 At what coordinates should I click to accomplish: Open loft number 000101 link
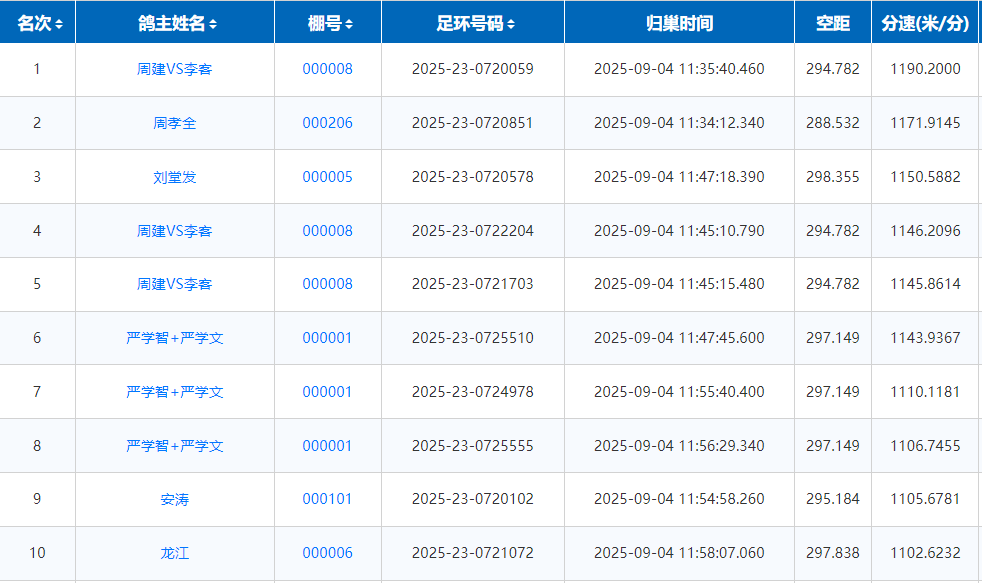coord(327,499)
